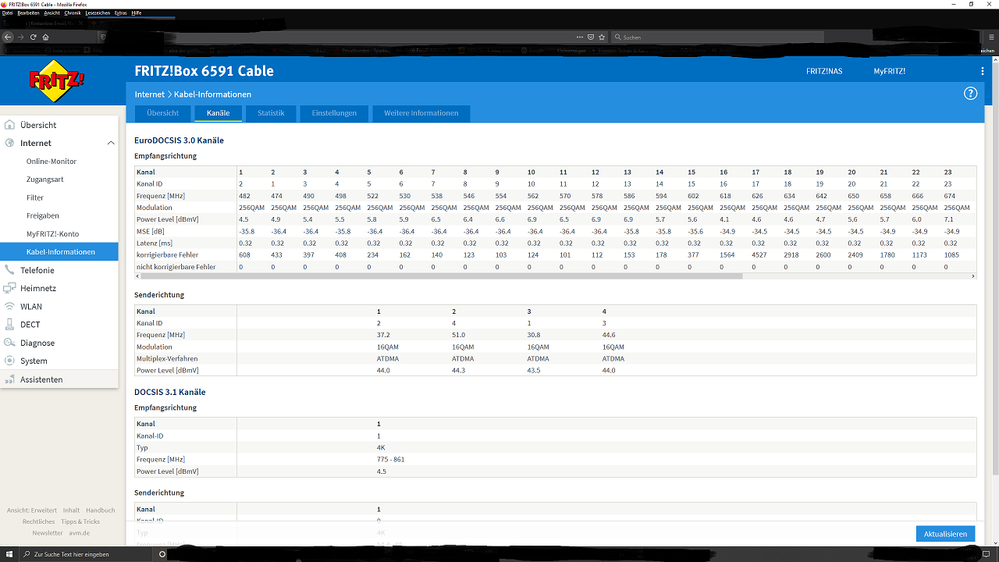Close the first browser tab
The width and height of the screenshot is (999, 562).
[80, 24]
